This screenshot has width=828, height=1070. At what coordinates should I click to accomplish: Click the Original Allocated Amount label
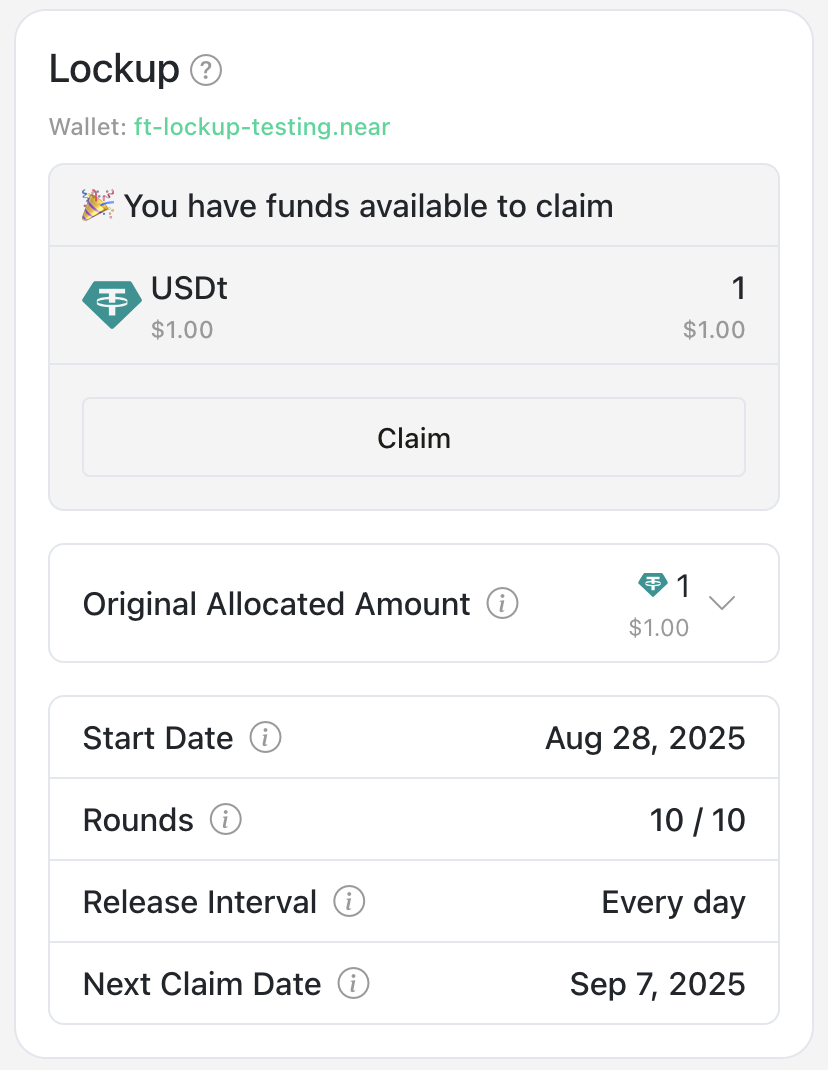(276, 604)
